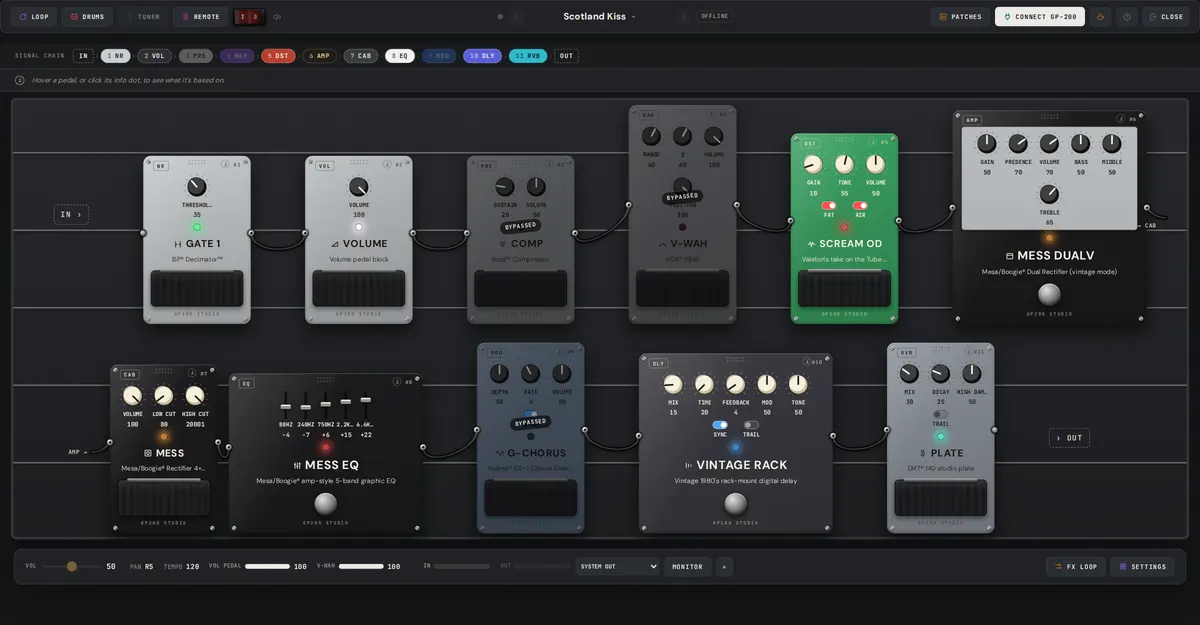Image resolution: width=1200 pixels, height=625 pixels.
Task: Click the info dot on the VOLUME pedal
Action: pos(387,165)
